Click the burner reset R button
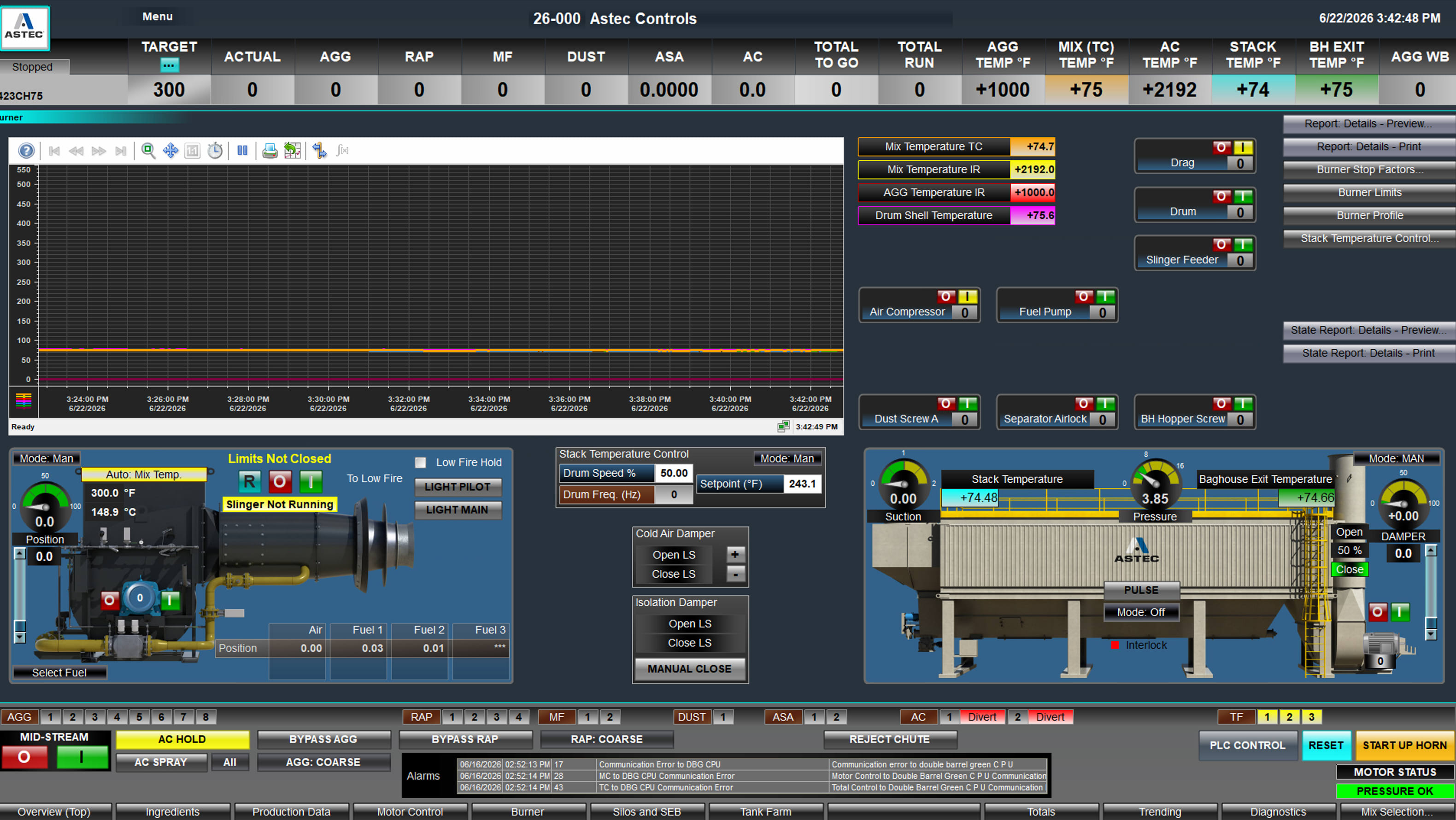Viewport: 1456px width, 820px height. (249, 481)
